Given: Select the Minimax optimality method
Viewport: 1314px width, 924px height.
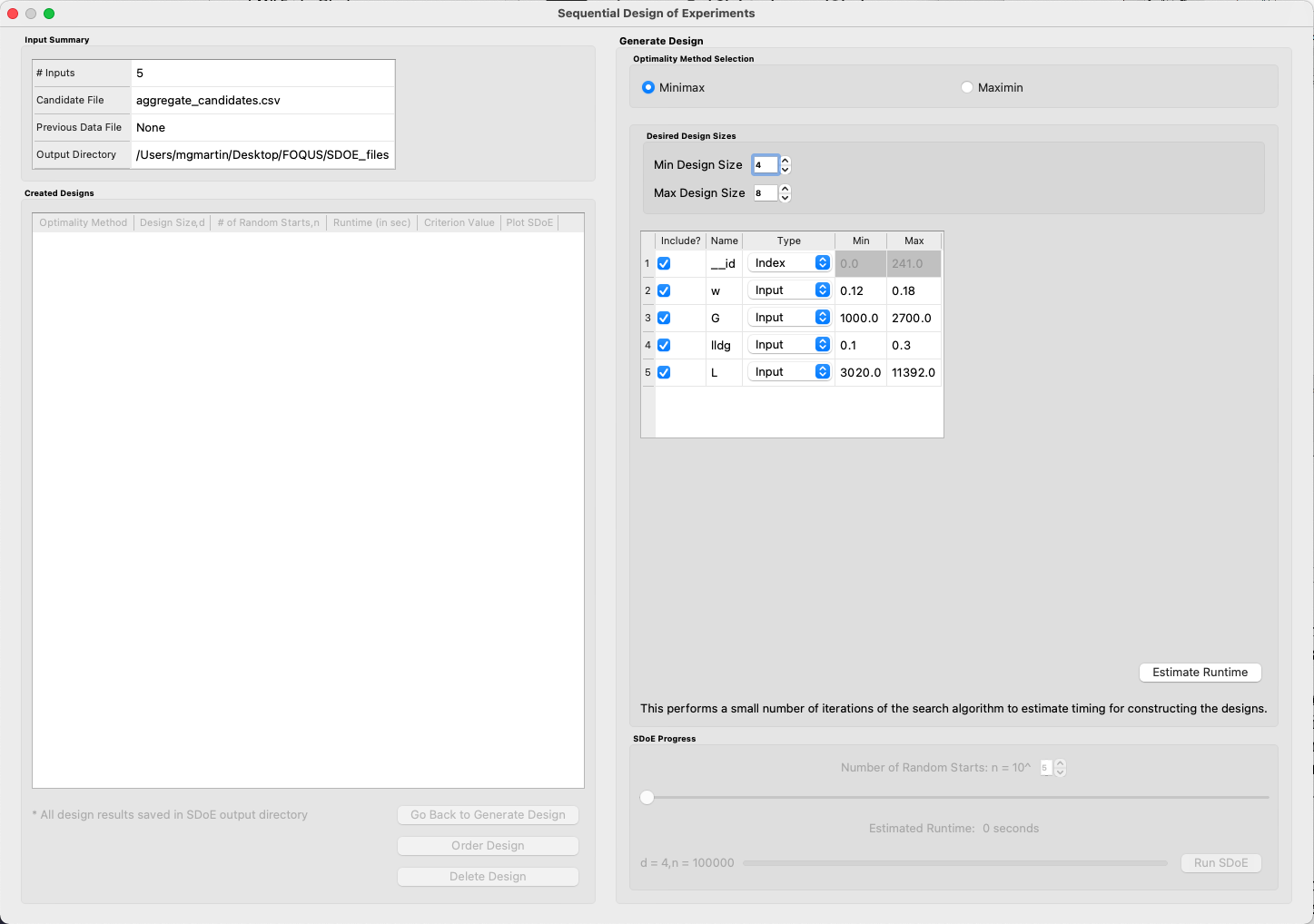Looking at the screenshot, I should [x=648, y=87].
